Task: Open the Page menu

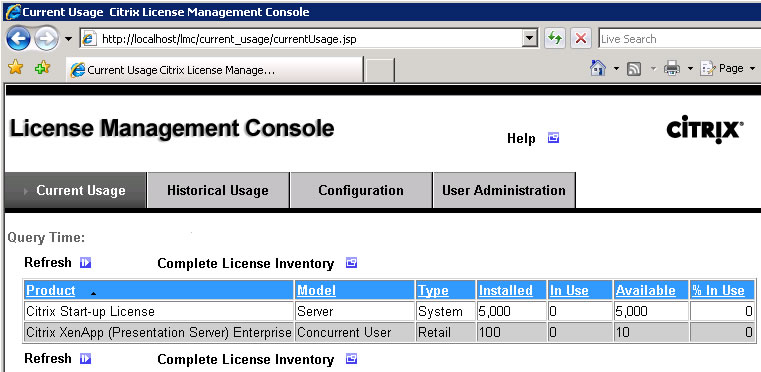Action: tap(728, 68)
